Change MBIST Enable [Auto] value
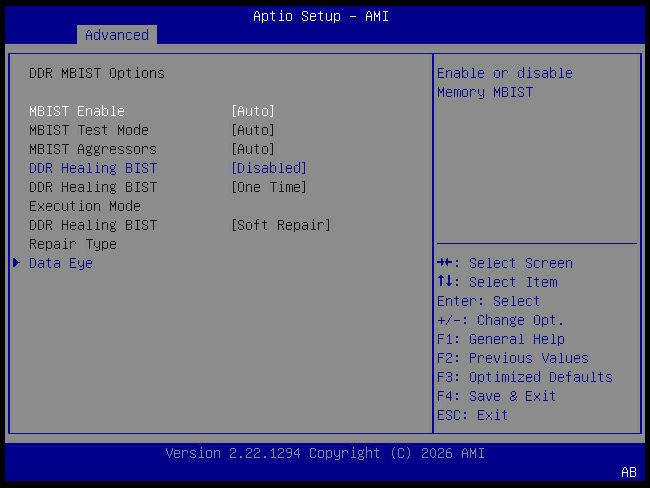The image size is (650, 488). coord(253,111)
